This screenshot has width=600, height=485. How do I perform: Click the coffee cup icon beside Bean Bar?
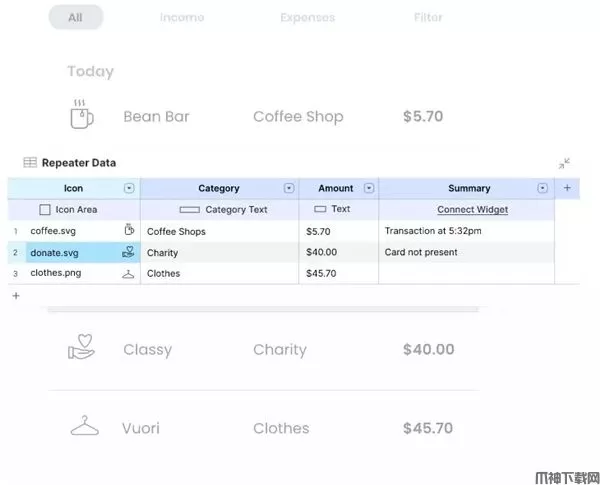click(x=82, y=115)
